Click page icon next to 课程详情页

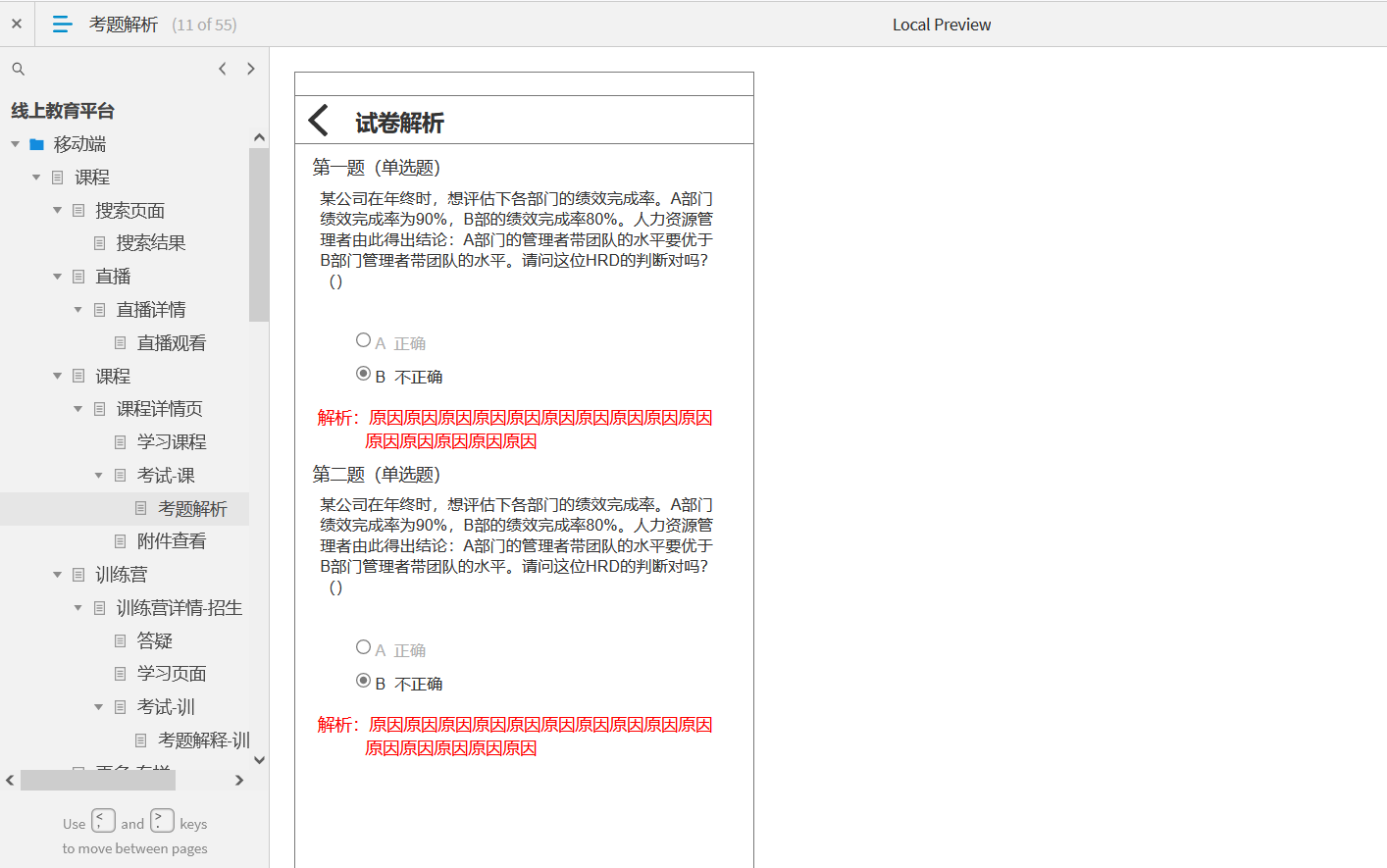tap(100, 409)
